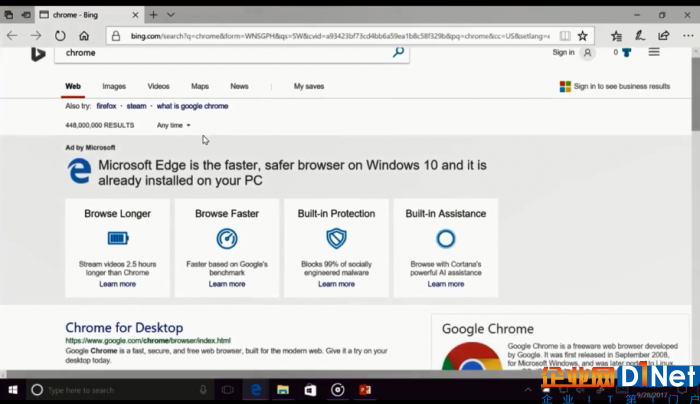Click the Microsoft Edge ad headline
The height and width of the screenshot is (404, 700).
[292, 173]
